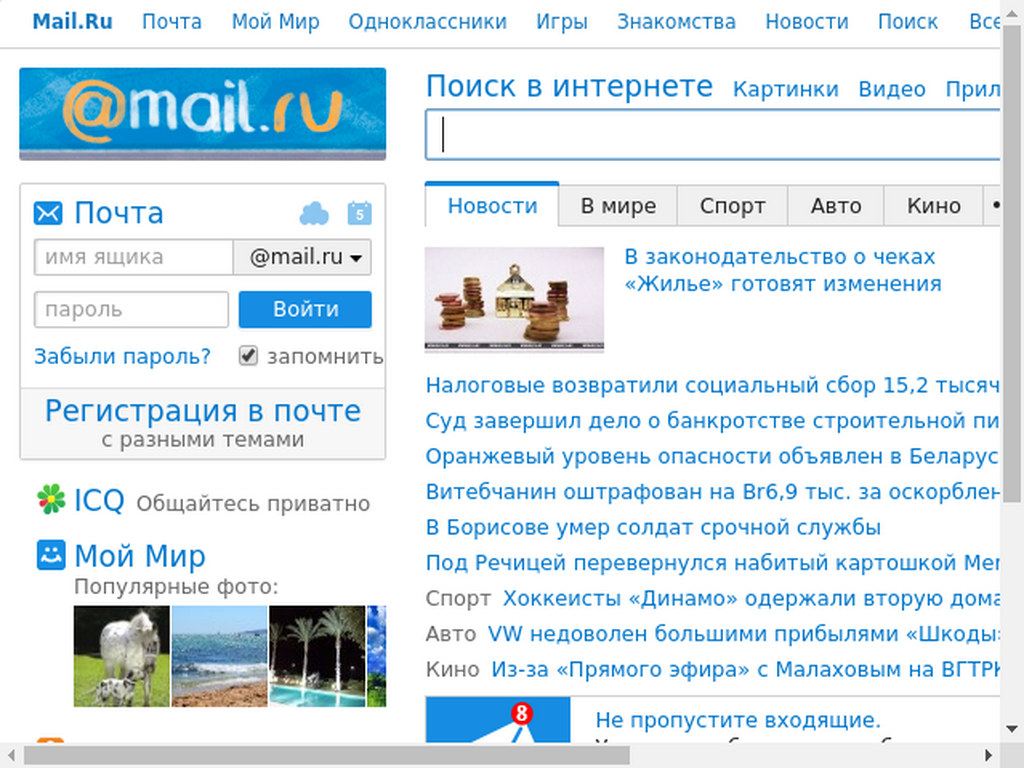Switch to the В мире tab
The width and height of the screenshot is (1024, 768).
(618, 206)
